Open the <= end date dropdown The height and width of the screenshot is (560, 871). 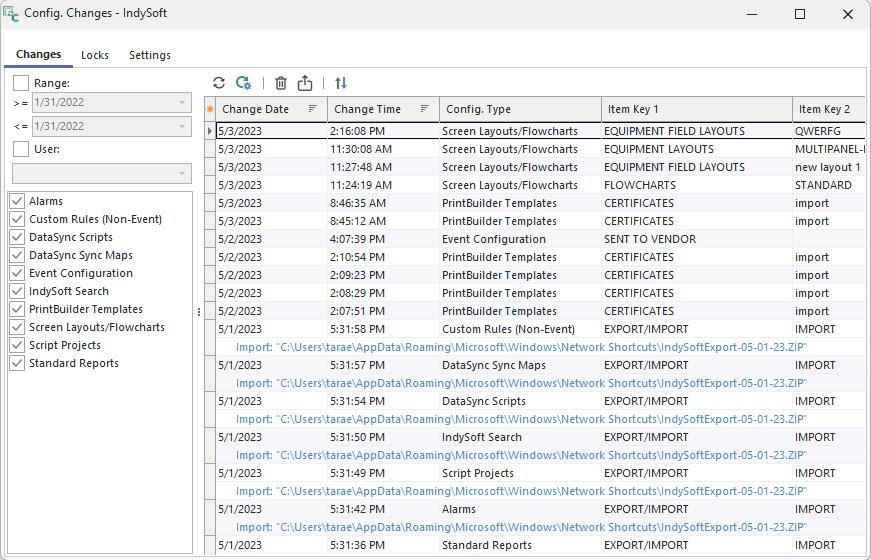[182, 127]
